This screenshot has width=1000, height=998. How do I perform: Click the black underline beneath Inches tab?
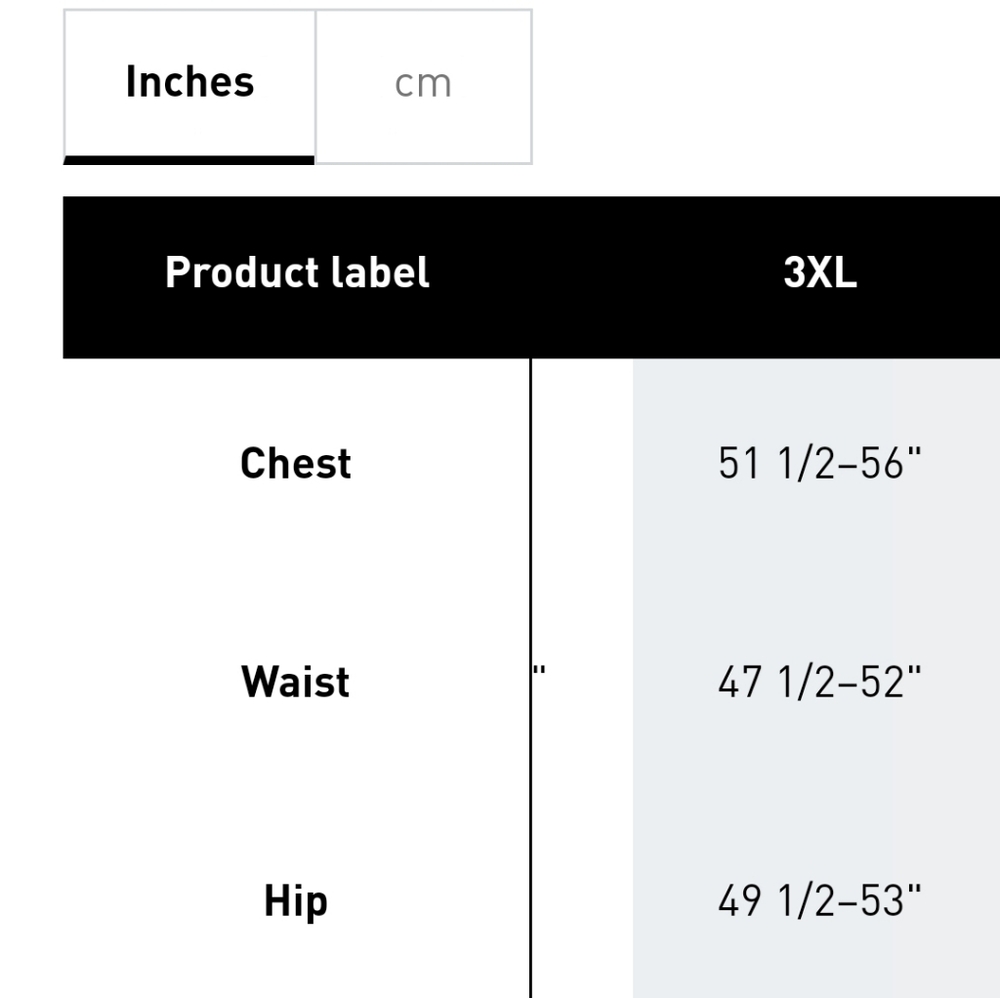[x=189, y=160]
